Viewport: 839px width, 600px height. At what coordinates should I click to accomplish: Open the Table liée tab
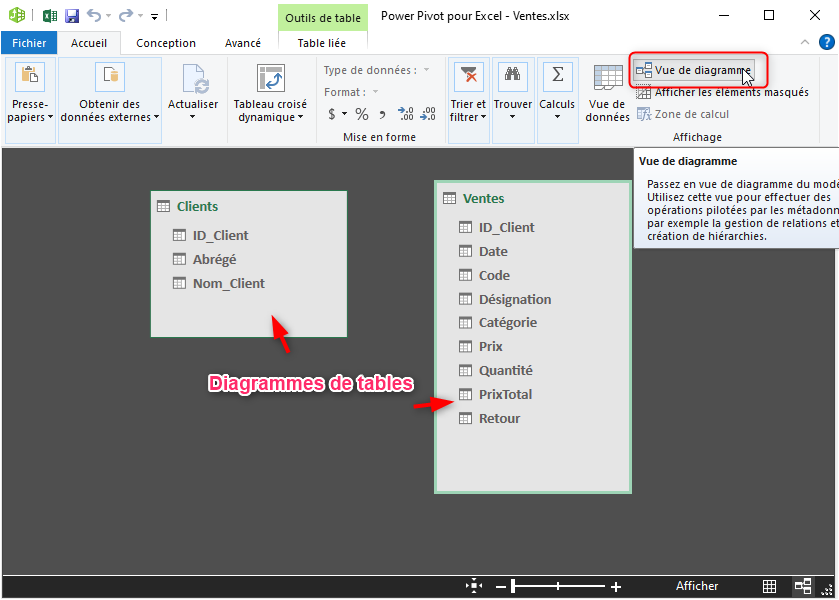click(x=322, y=43)
